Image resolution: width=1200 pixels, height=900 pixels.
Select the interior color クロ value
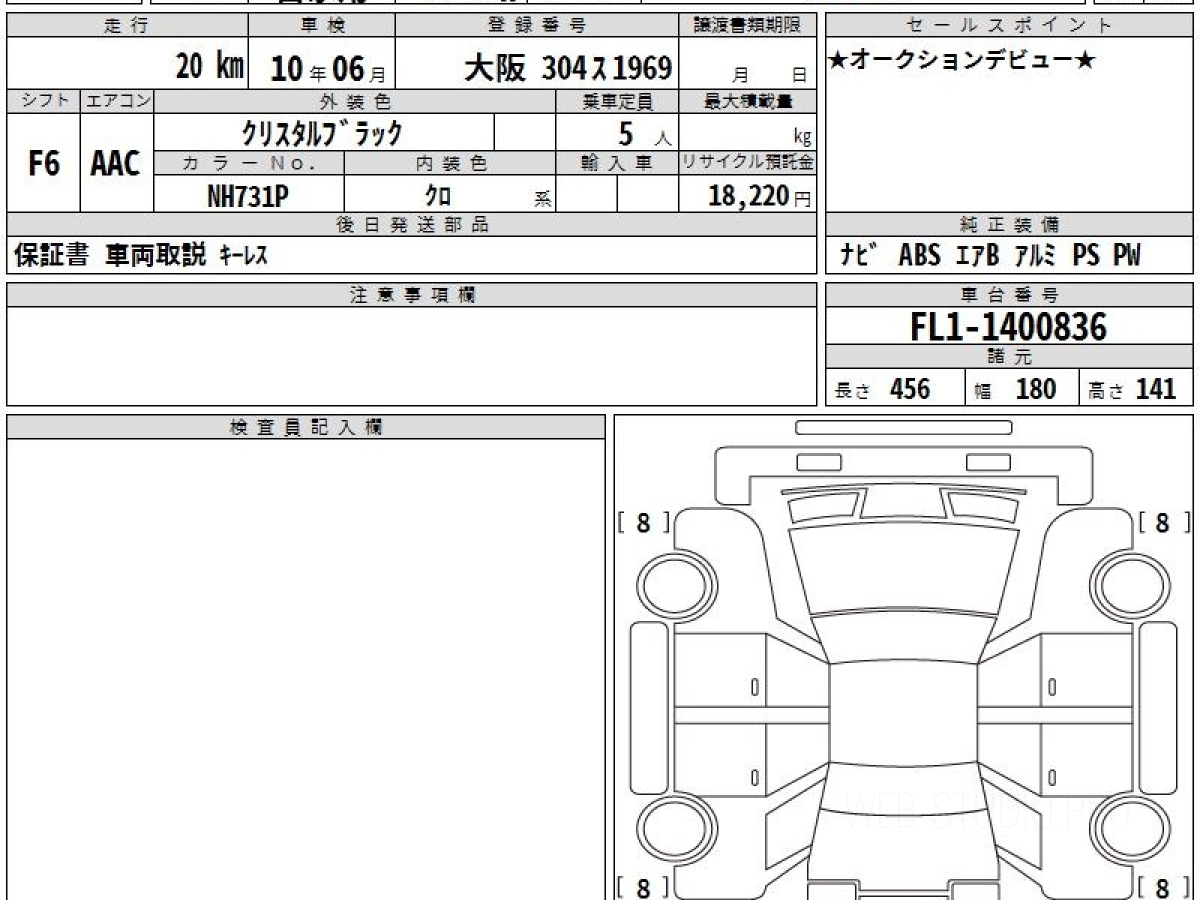coord(438,196)
